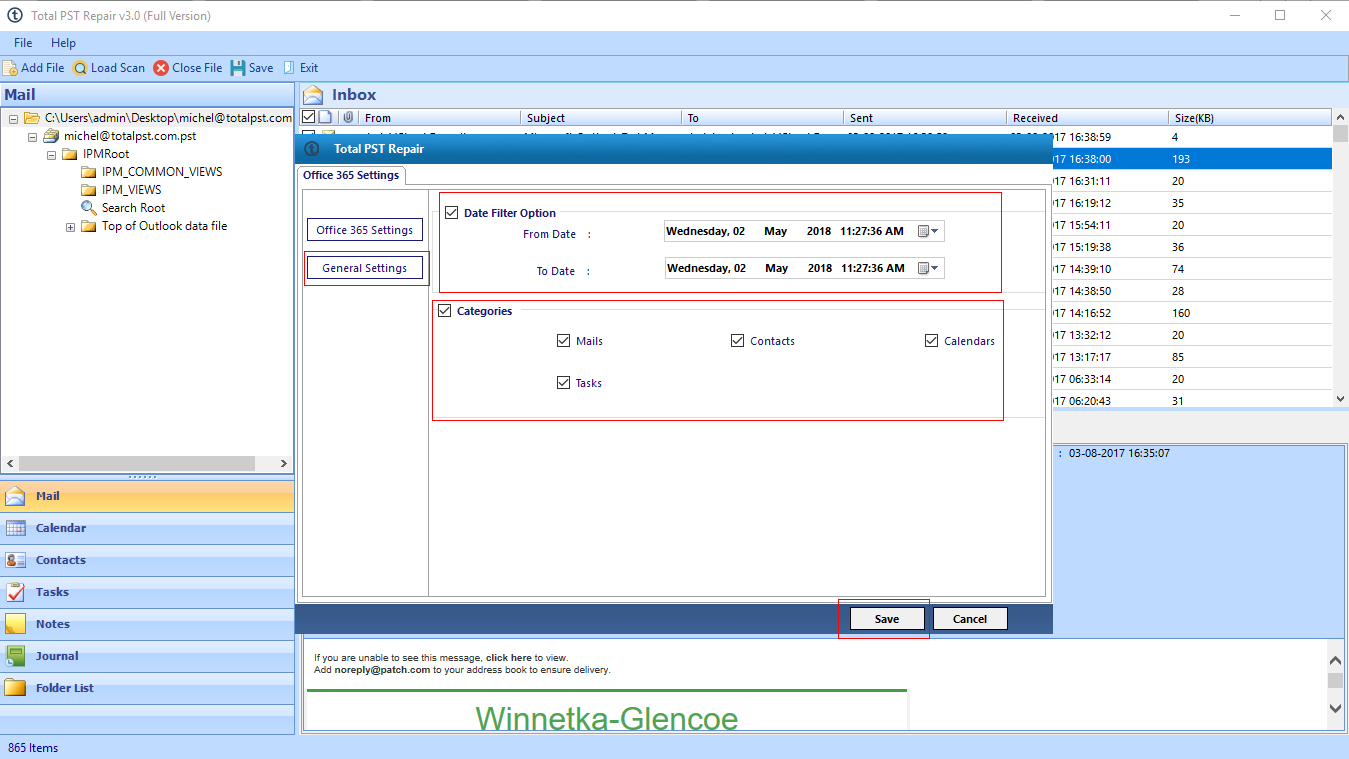Select the Calendar icon in navigation pane
Screen dimensions: 1349x759
pos(15,528)
